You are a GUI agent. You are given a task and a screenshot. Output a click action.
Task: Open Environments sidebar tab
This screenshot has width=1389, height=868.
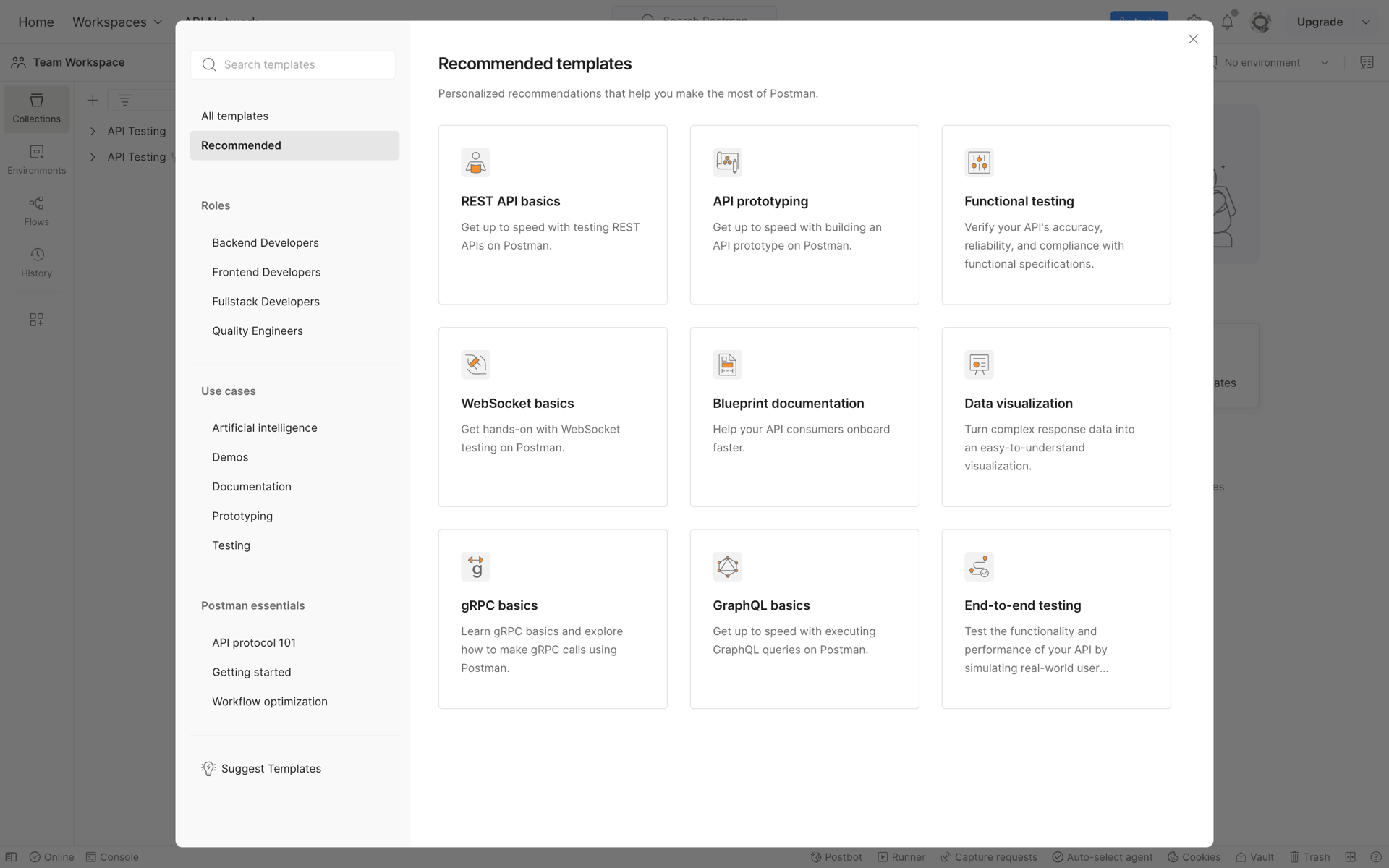[x=37, y=160]
